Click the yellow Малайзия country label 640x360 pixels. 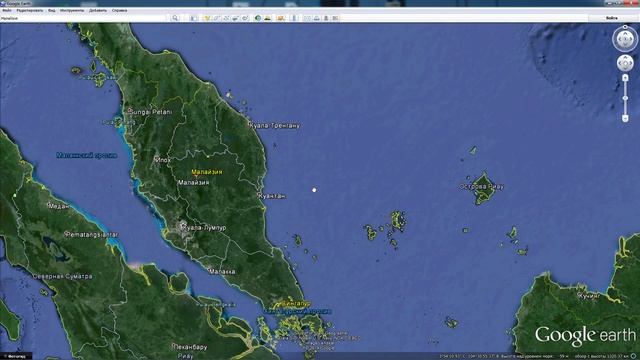(x=207, y=172)
